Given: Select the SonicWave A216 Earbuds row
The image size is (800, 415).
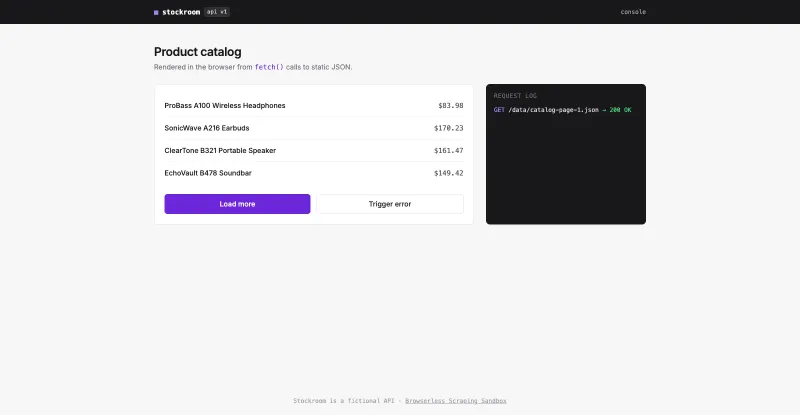Looking at the screenshot, I should pos(314,128).
